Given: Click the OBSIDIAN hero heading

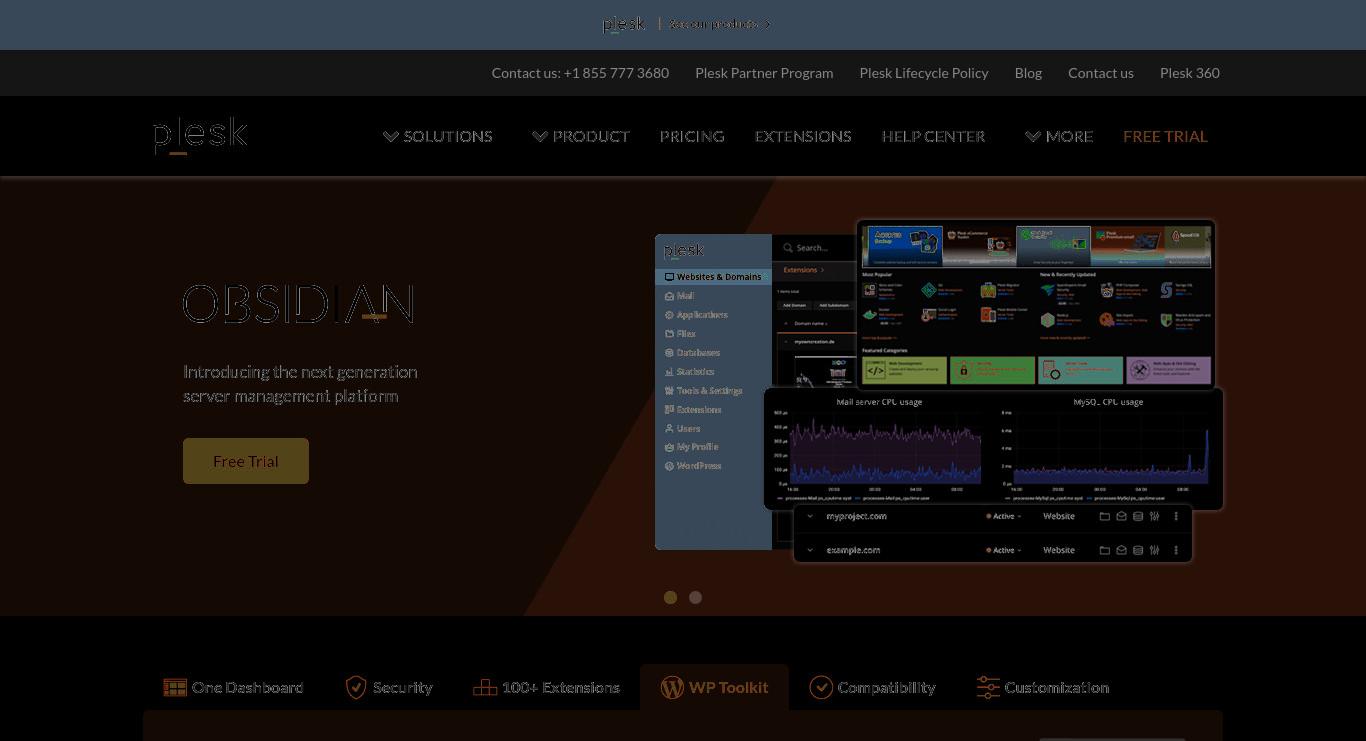Looking at the screenshot, I should pyautogui.click(x=298, y=304).
